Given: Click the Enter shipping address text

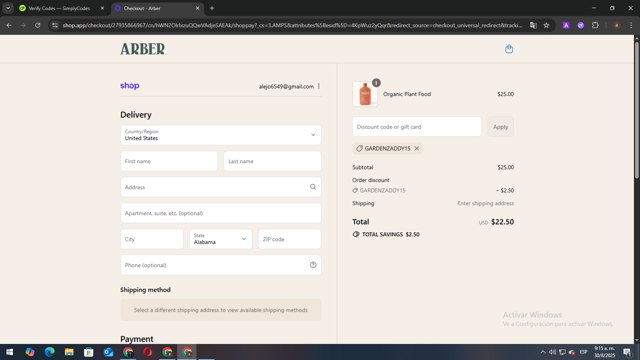Looking at the screenshot, I should pos(485,203).
